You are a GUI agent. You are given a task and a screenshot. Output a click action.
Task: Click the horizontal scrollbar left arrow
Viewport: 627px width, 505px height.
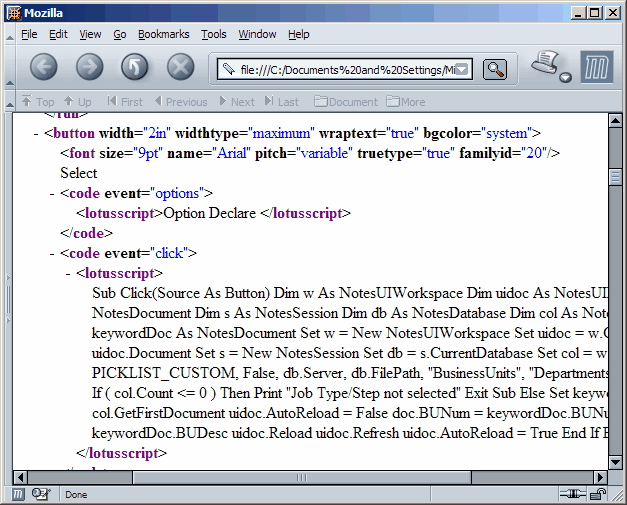pyautogui.click(x=20, y=477)
